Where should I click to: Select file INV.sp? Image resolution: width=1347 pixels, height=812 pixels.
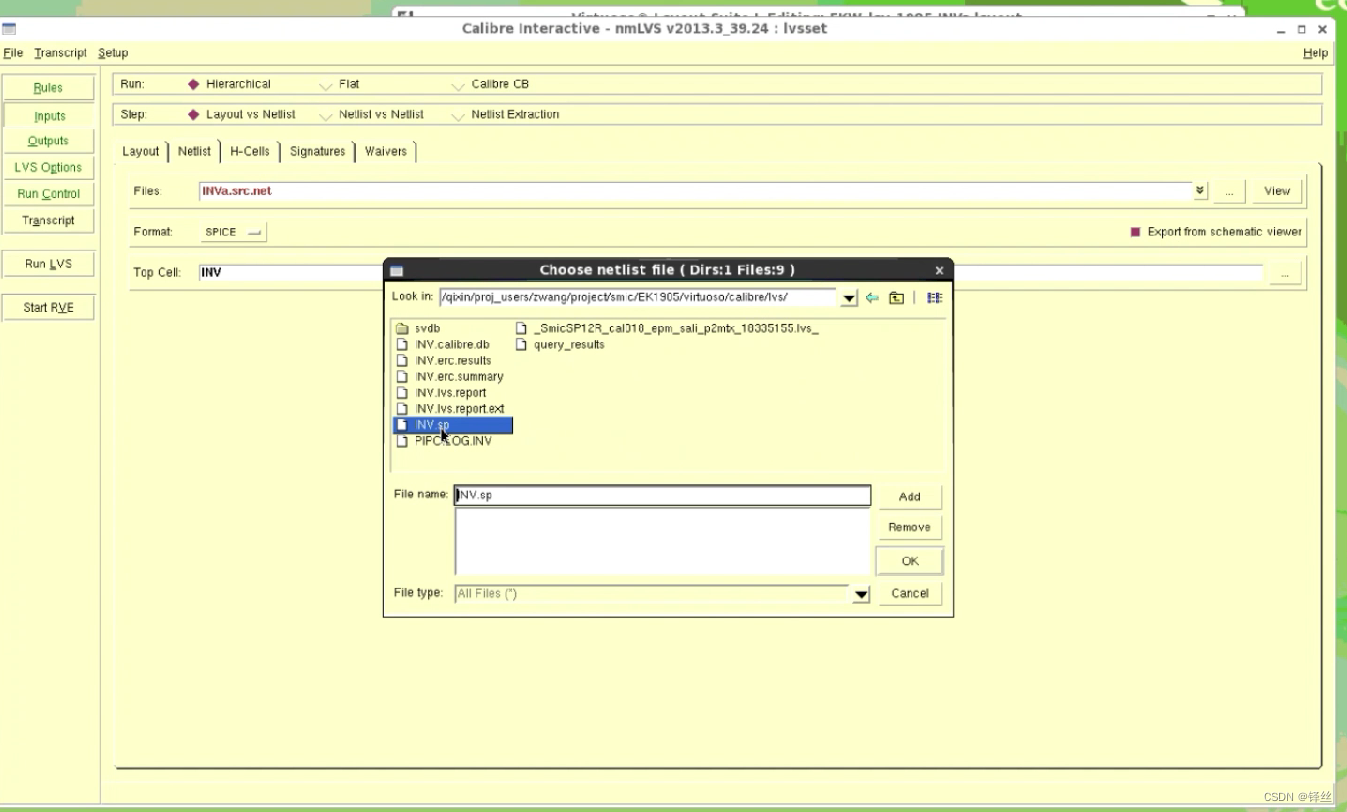pyautogui.click(x=452, y=425)
